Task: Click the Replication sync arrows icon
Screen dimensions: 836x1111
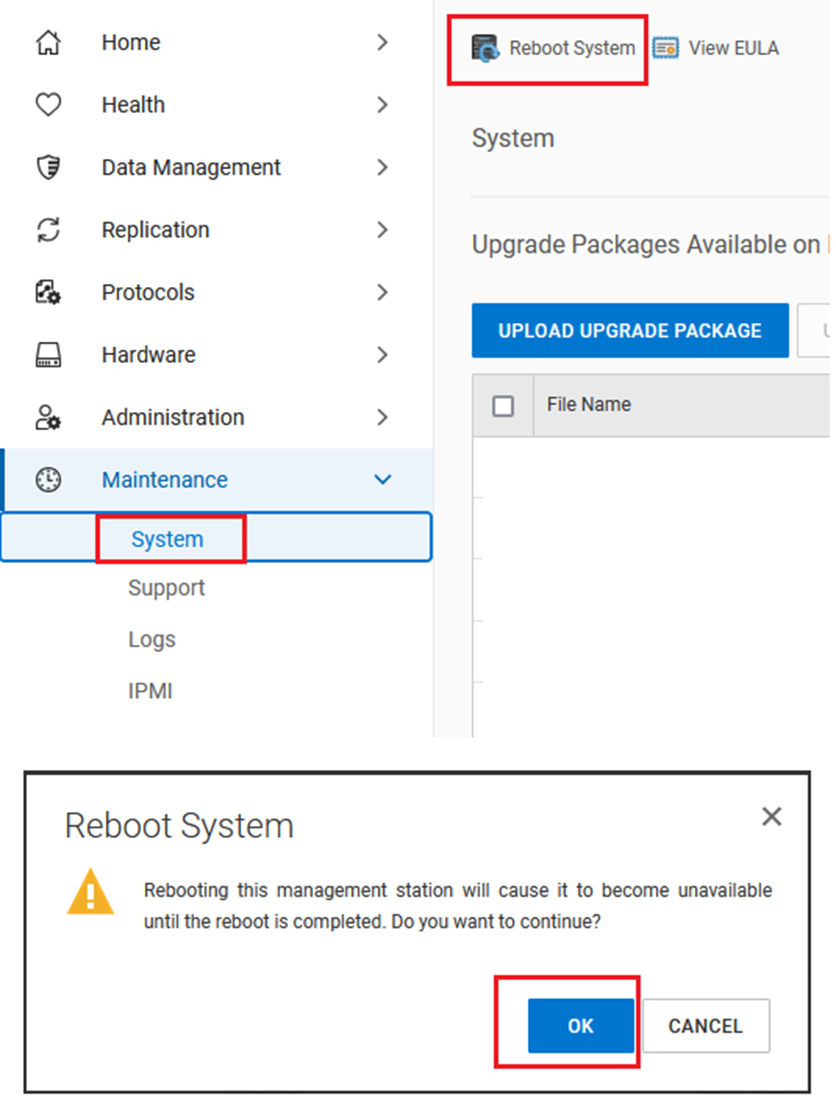Action: click(48, 230)
